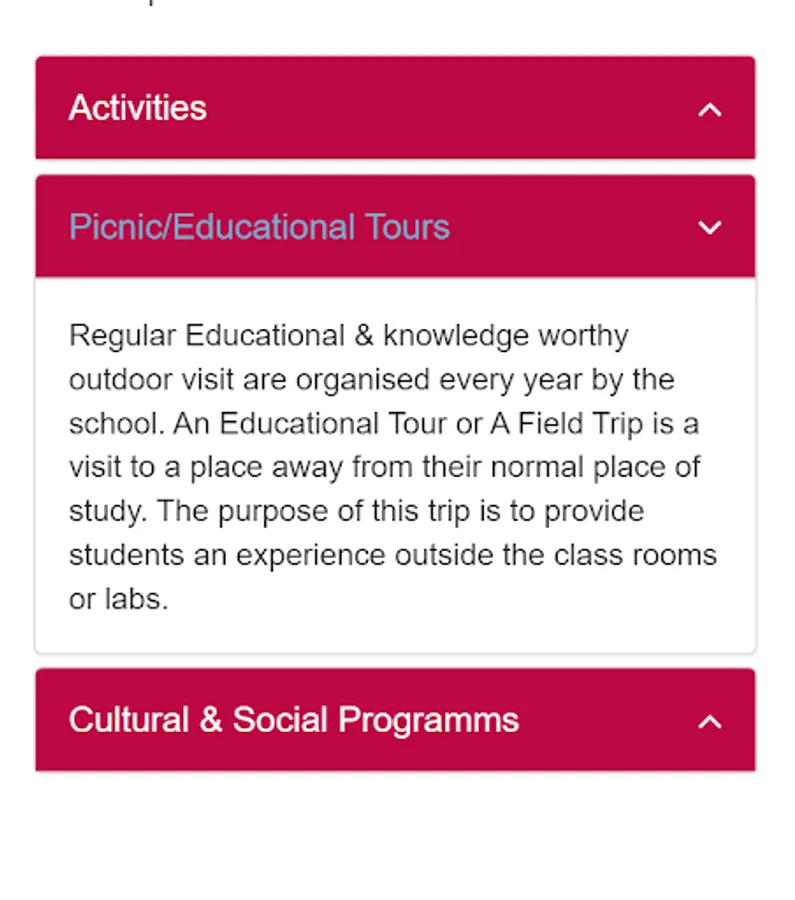Click the line starting "visit to a place away"
795x900 pixels.
(384, 467)
